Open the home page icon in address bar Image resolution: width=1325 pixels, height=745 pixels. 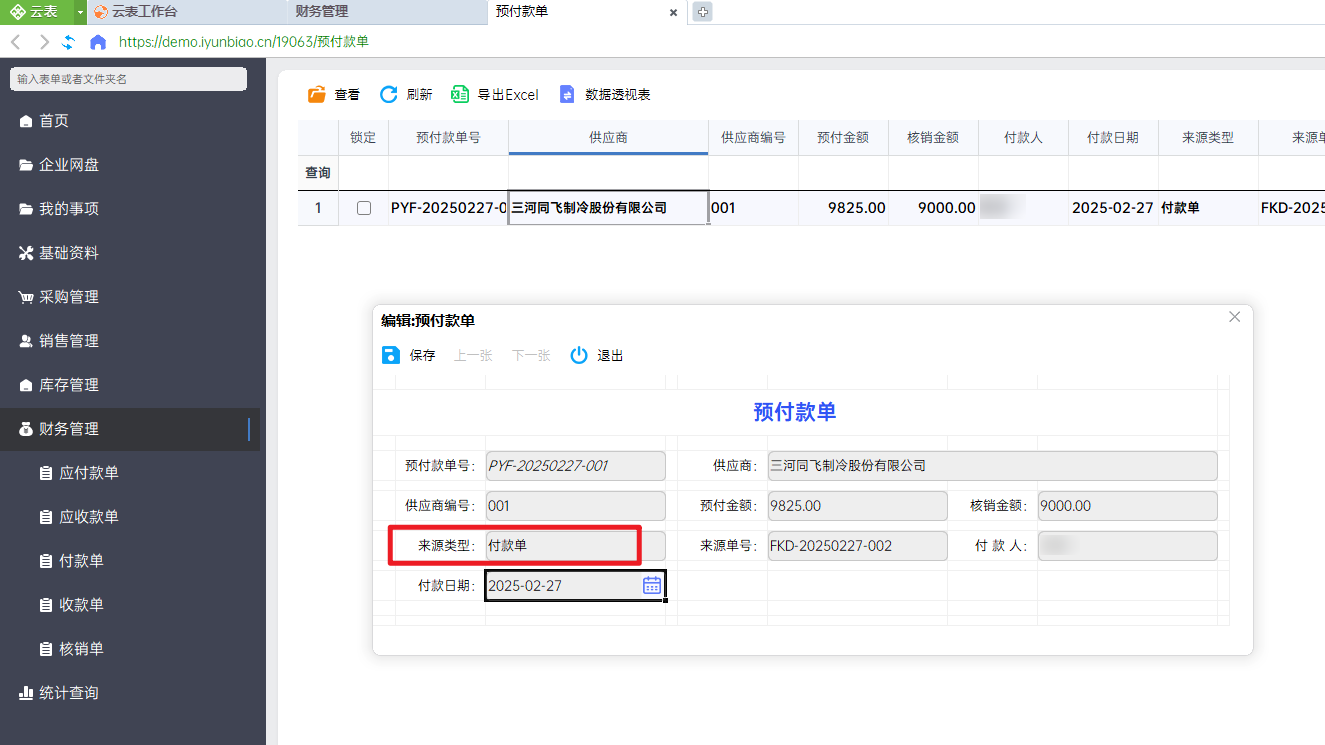click(x=97, y=42)
